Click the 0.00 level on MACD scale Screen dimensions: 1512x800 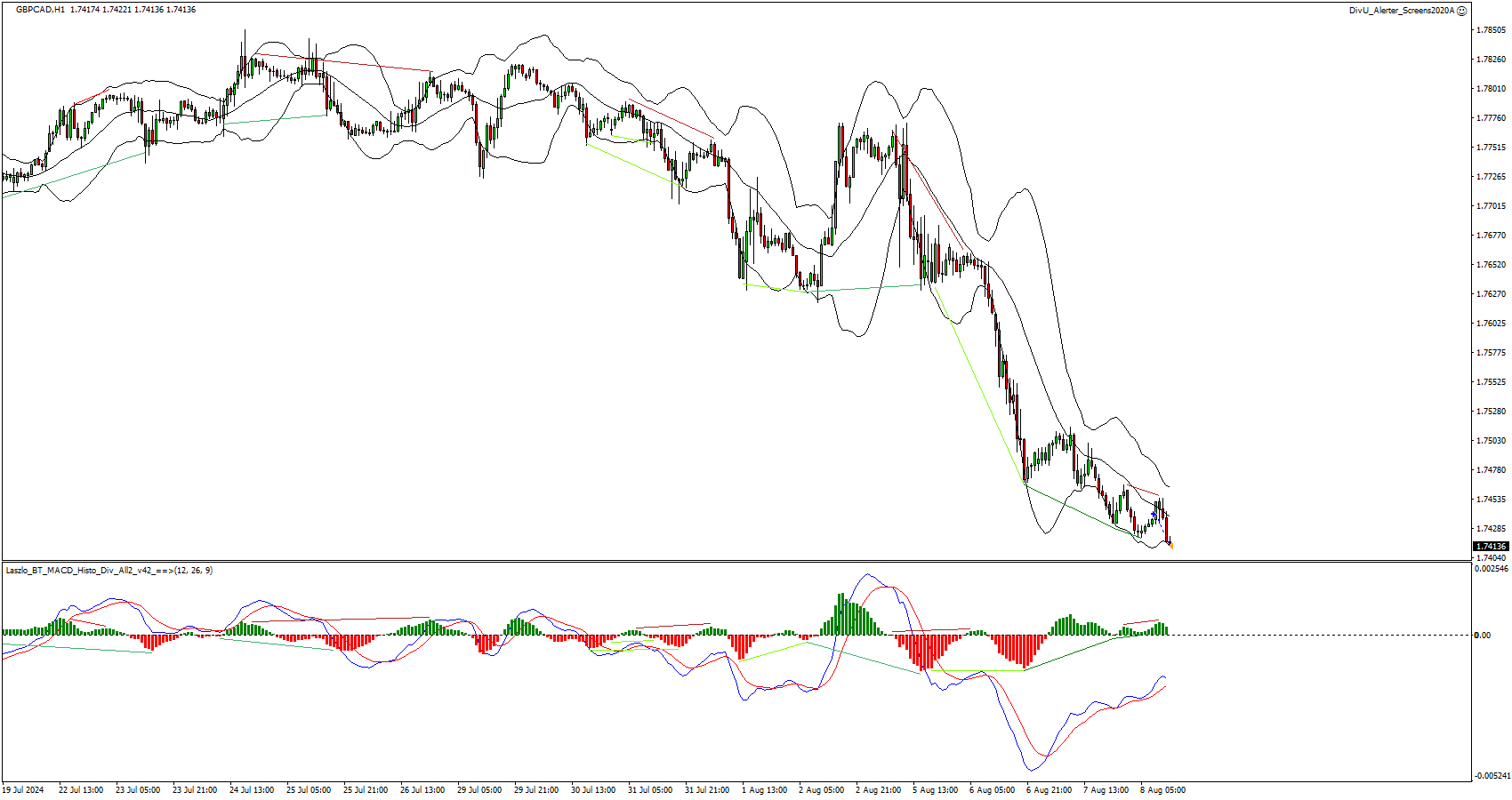point(1483,635)
